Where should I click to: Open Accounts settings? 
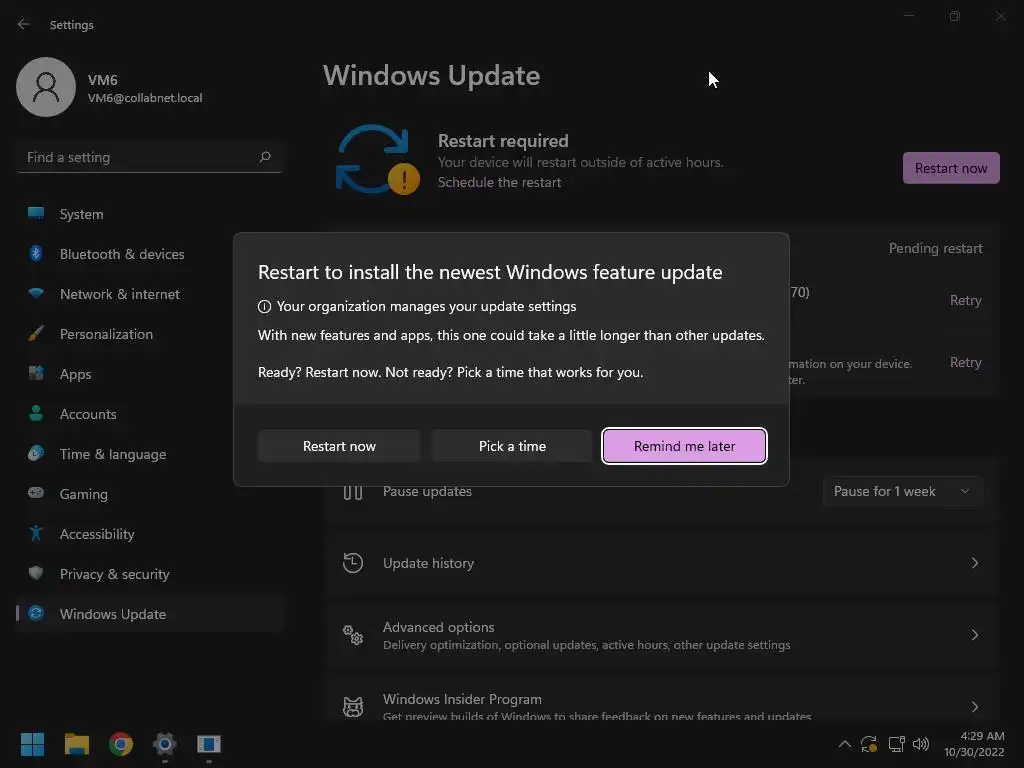(150, 414)
